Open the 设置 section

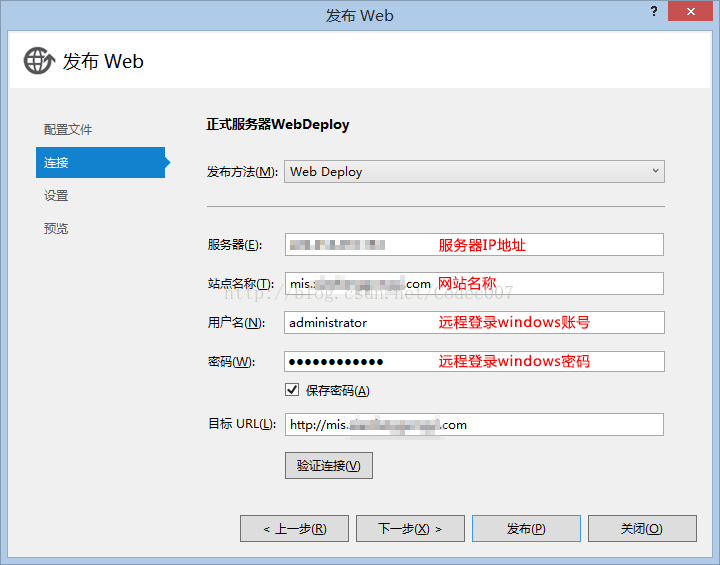[x=57, y=196]
